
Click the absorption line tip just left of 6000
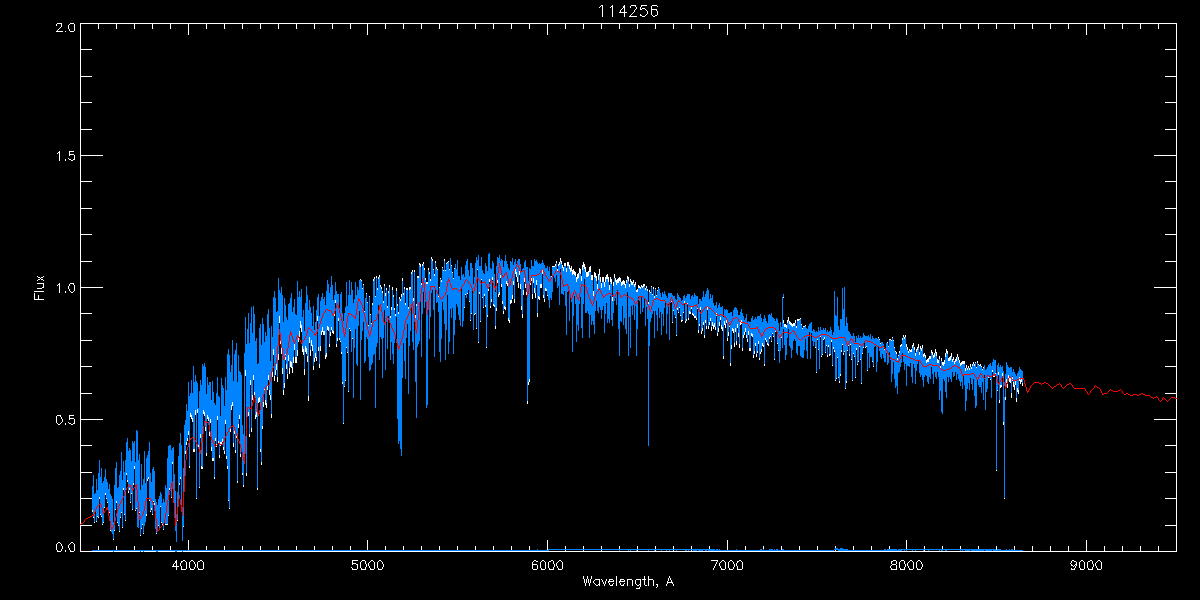528,400
